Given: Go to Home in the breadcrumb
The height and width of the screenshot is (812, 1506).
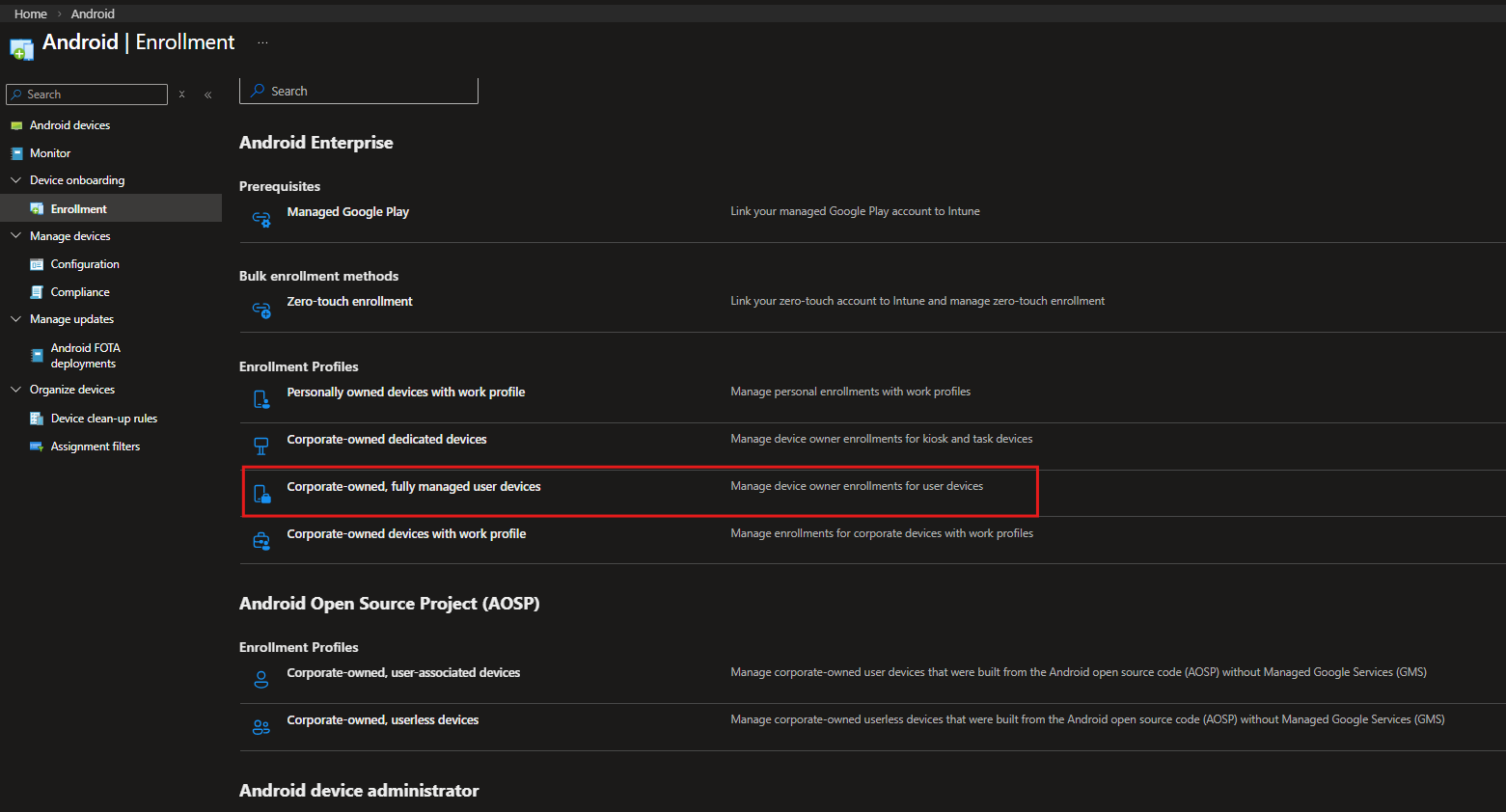Looking at the screenshot, I should tap(31, 14).
